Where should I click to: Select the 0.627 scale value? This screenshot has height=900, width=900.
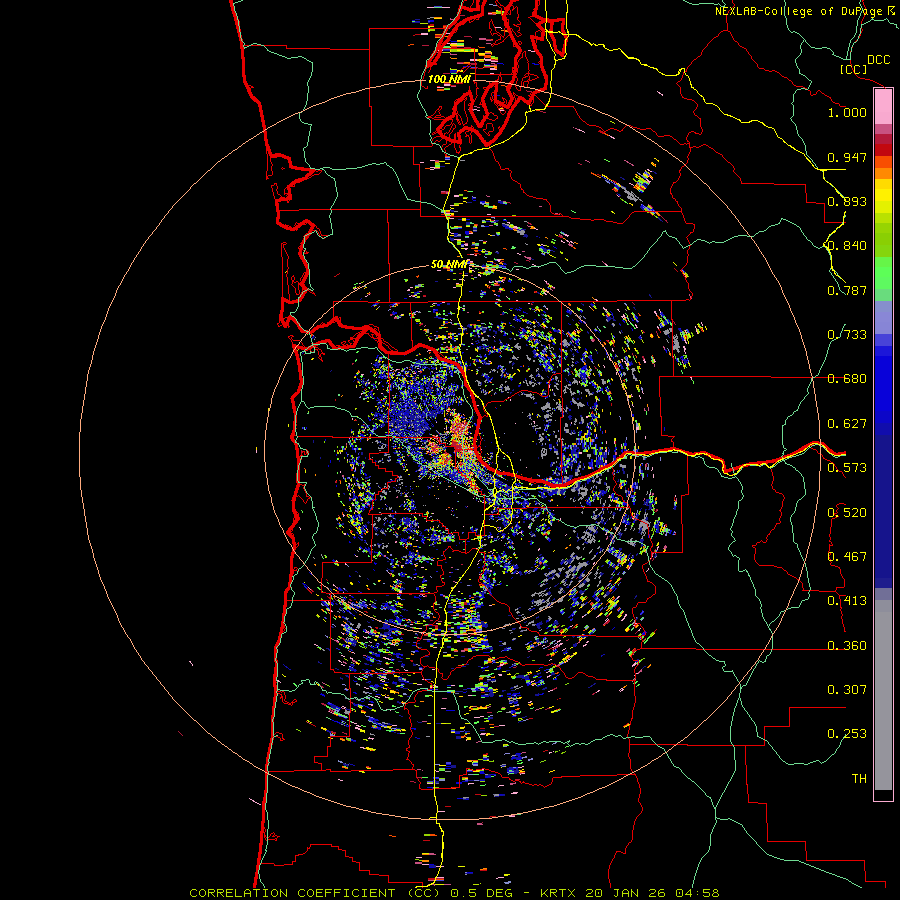click(x=847, y=424)
